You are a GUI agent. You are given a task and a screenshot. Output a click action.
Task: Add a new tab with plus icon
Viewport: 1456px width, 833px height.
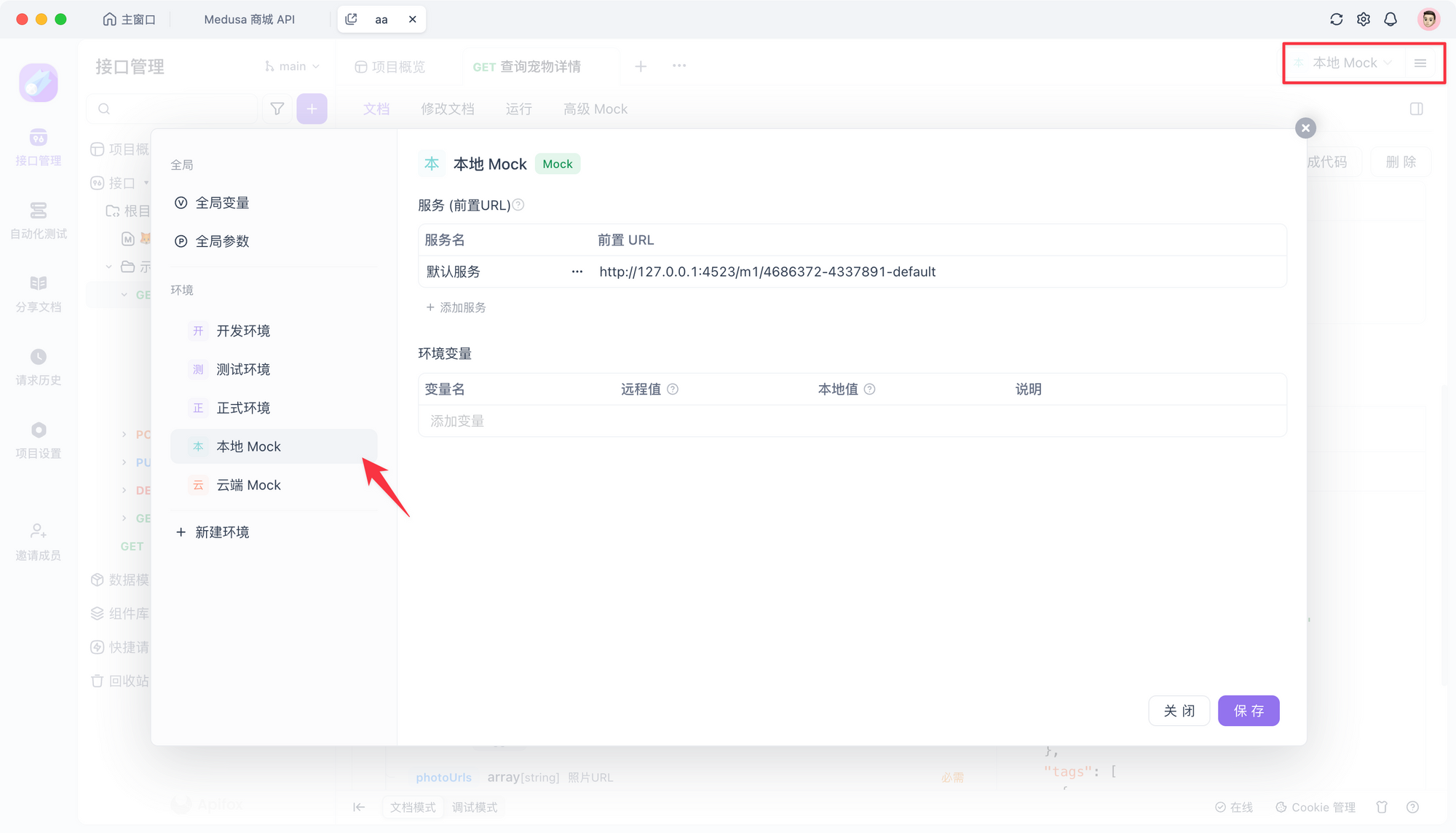coord(641,66)
